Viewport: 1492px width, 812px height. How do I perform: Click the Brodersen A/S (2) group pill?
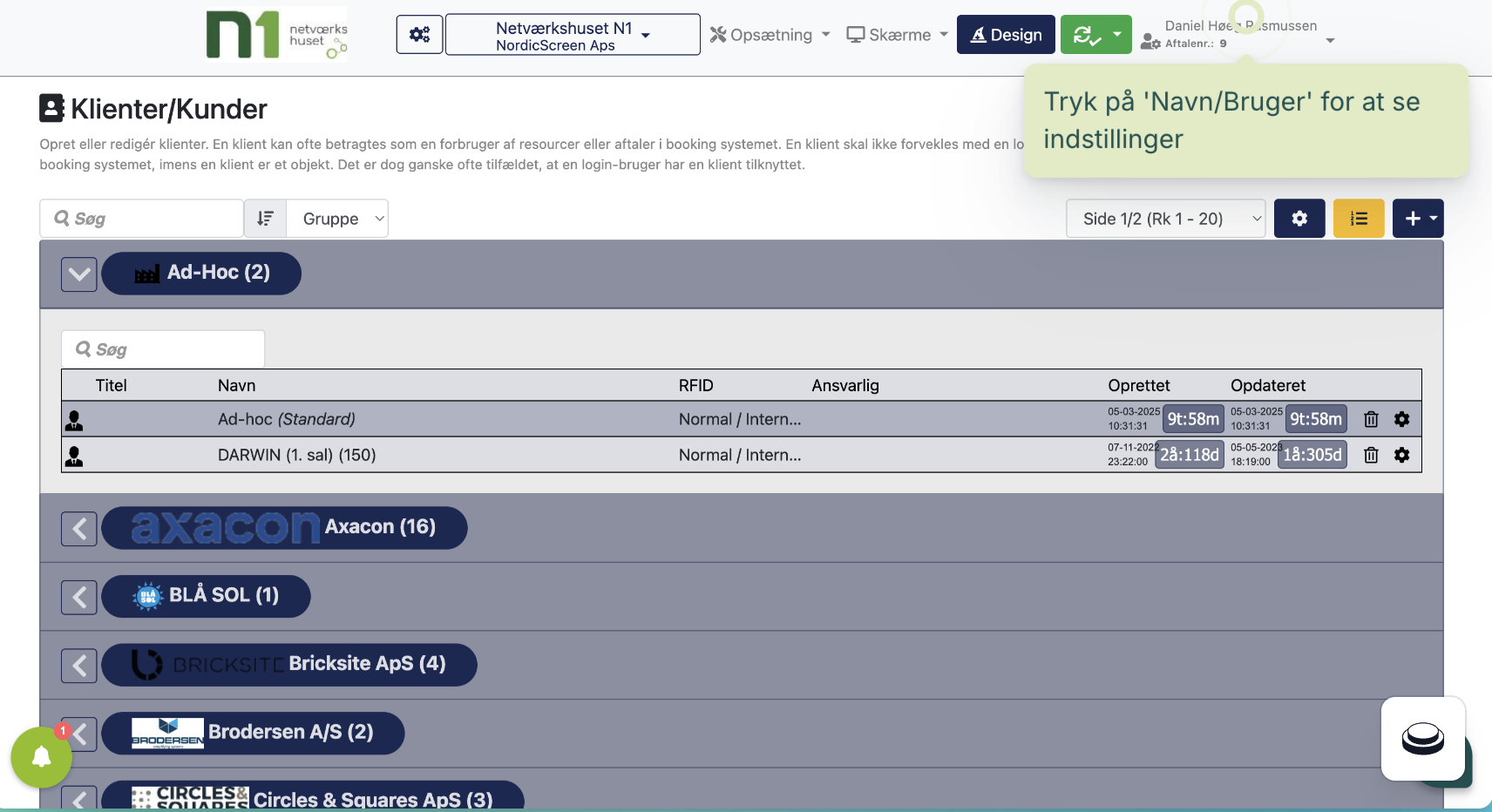pyautogui.click(x=253, y=733)
